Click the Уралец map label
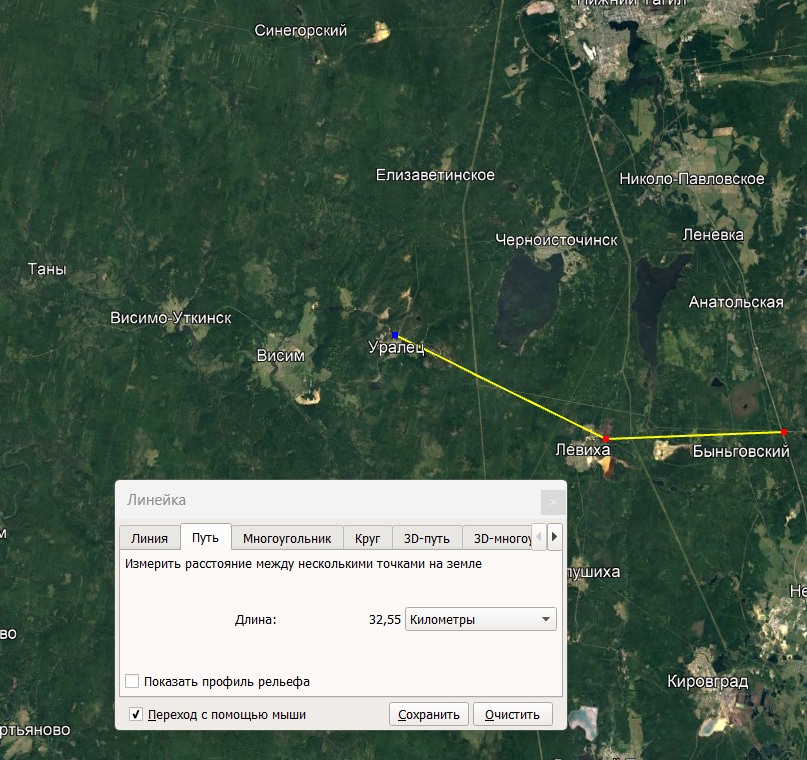807x760 pixels. click(396, 348)
